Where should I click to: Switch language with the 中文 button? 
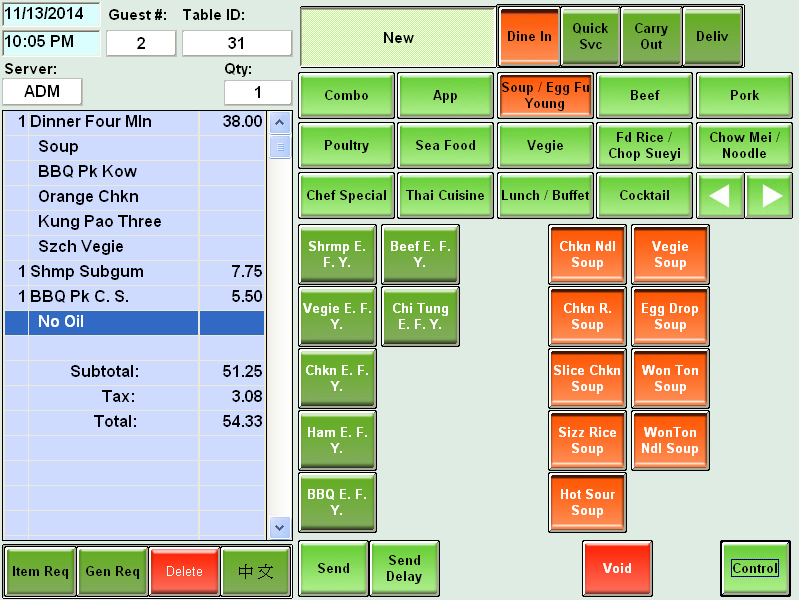[256, 571]
